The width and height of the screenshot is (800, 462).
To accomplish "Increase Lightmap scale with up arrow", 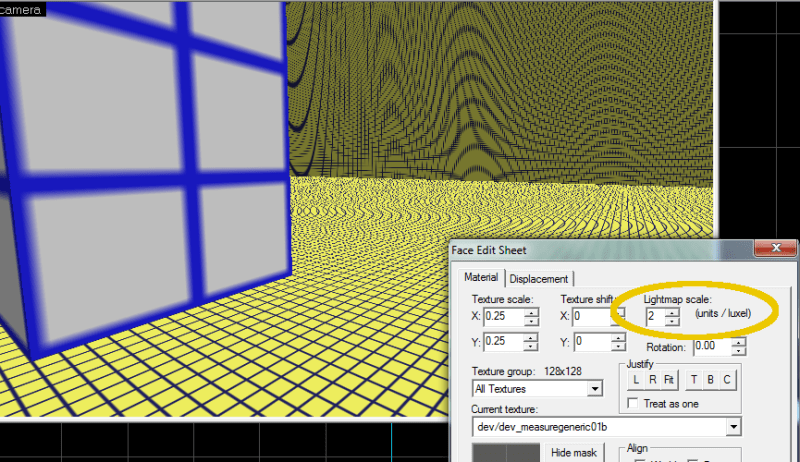I will point(672,313).
